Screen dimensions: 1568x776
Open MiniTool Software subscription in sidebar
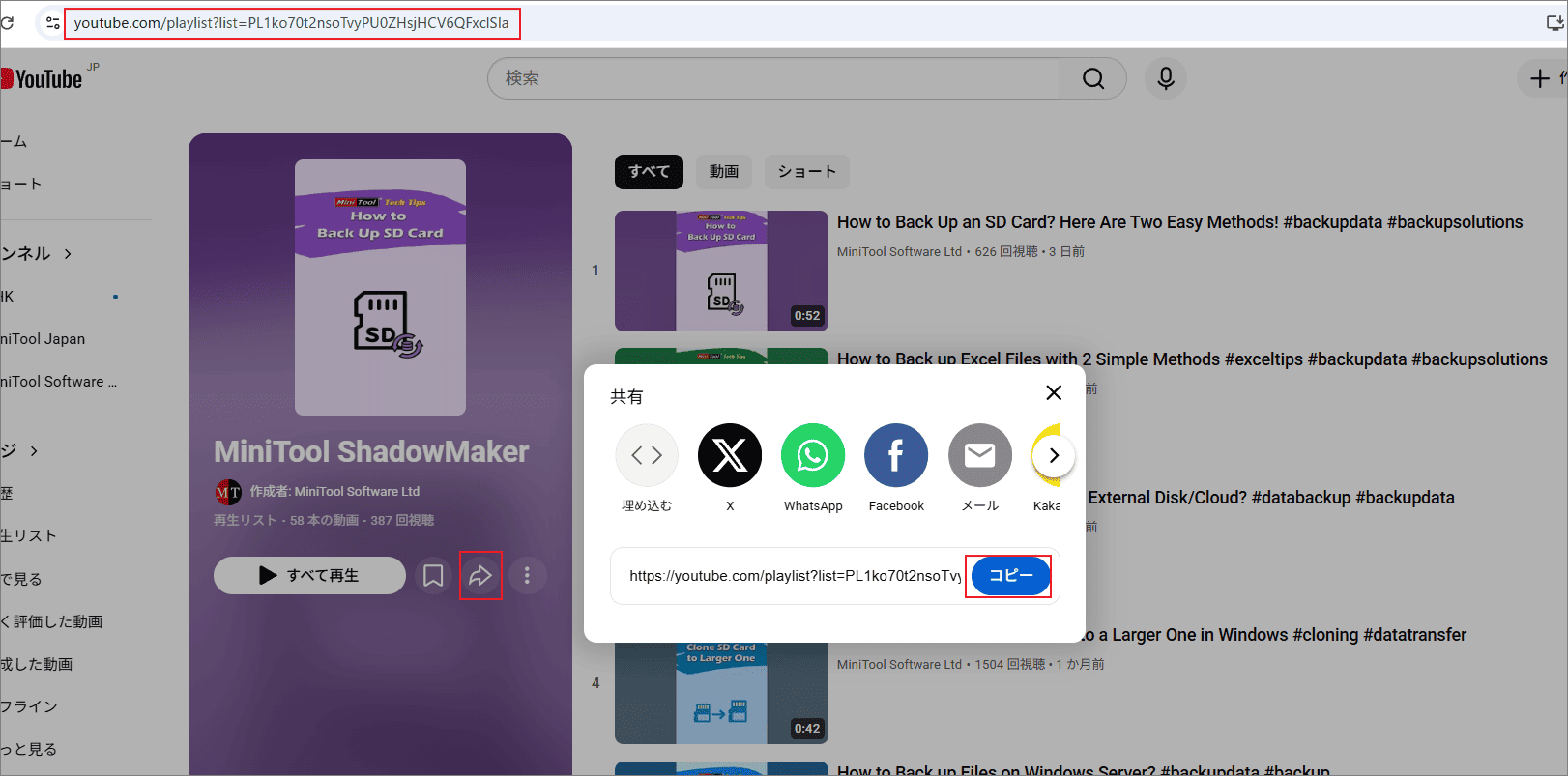pos(58,382)
